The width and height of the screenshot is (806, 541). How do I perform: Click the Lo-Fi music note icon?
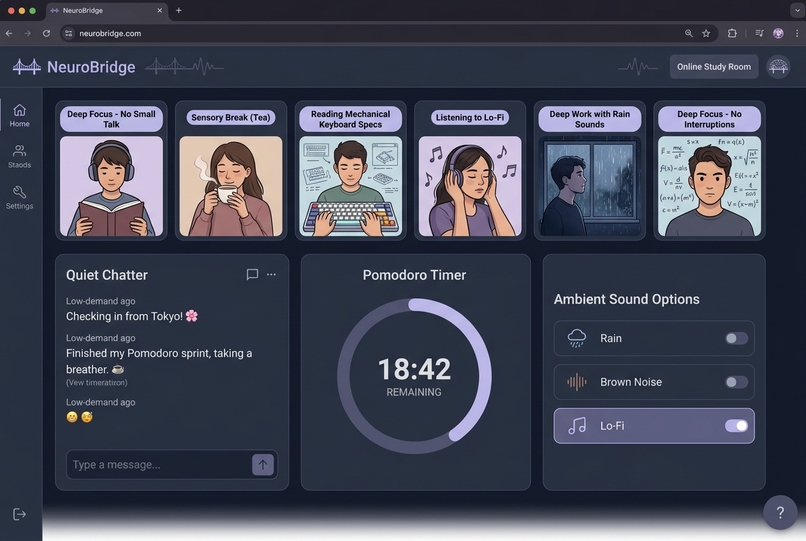[577, 426]
